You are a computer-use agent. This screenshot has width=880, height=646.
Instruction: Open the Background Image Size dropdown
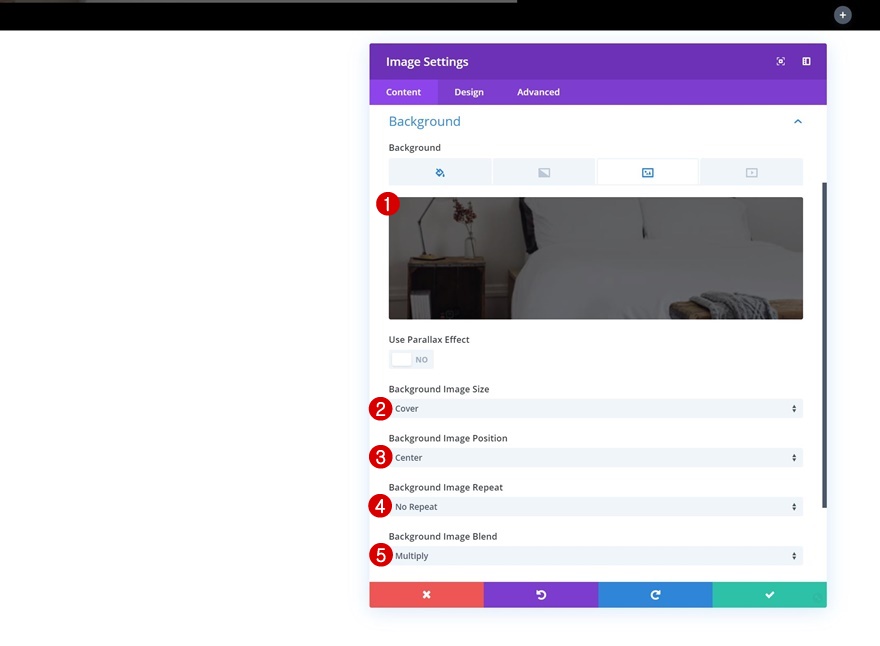tap(595, 409)
